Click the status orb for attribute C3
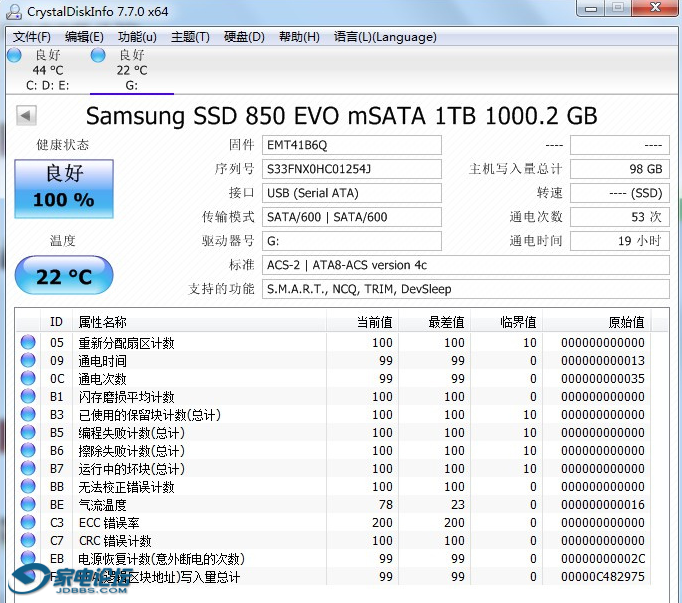 click(28, 522)
